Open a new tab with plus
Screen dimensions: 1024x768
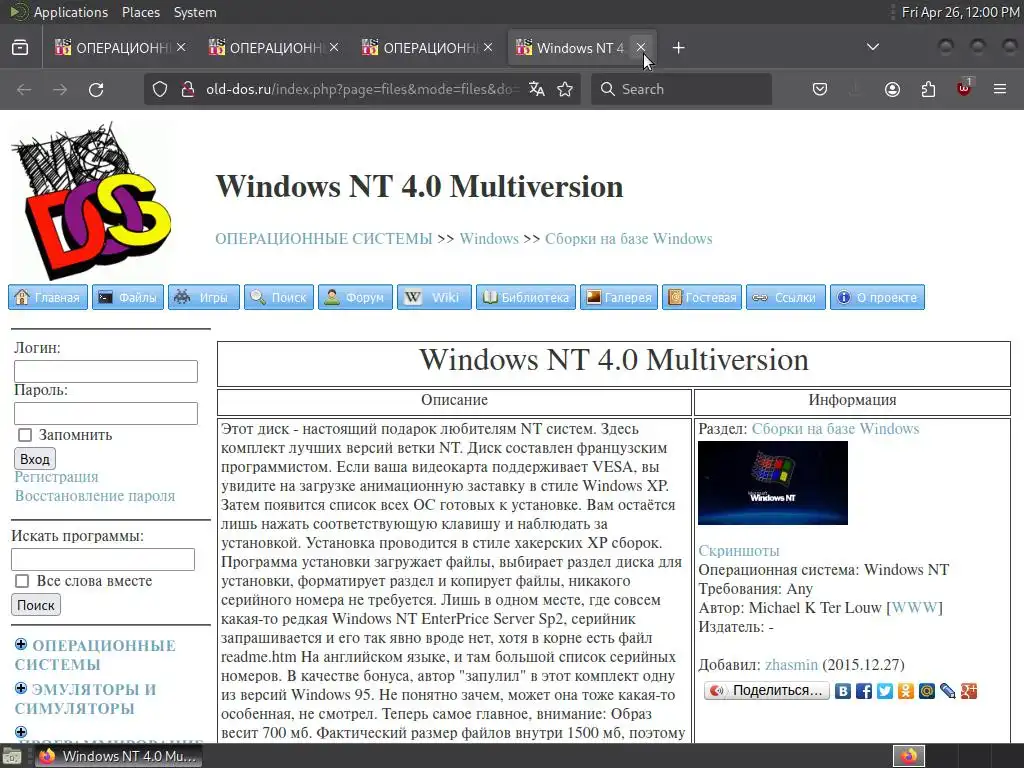click(x=679, y=48)
